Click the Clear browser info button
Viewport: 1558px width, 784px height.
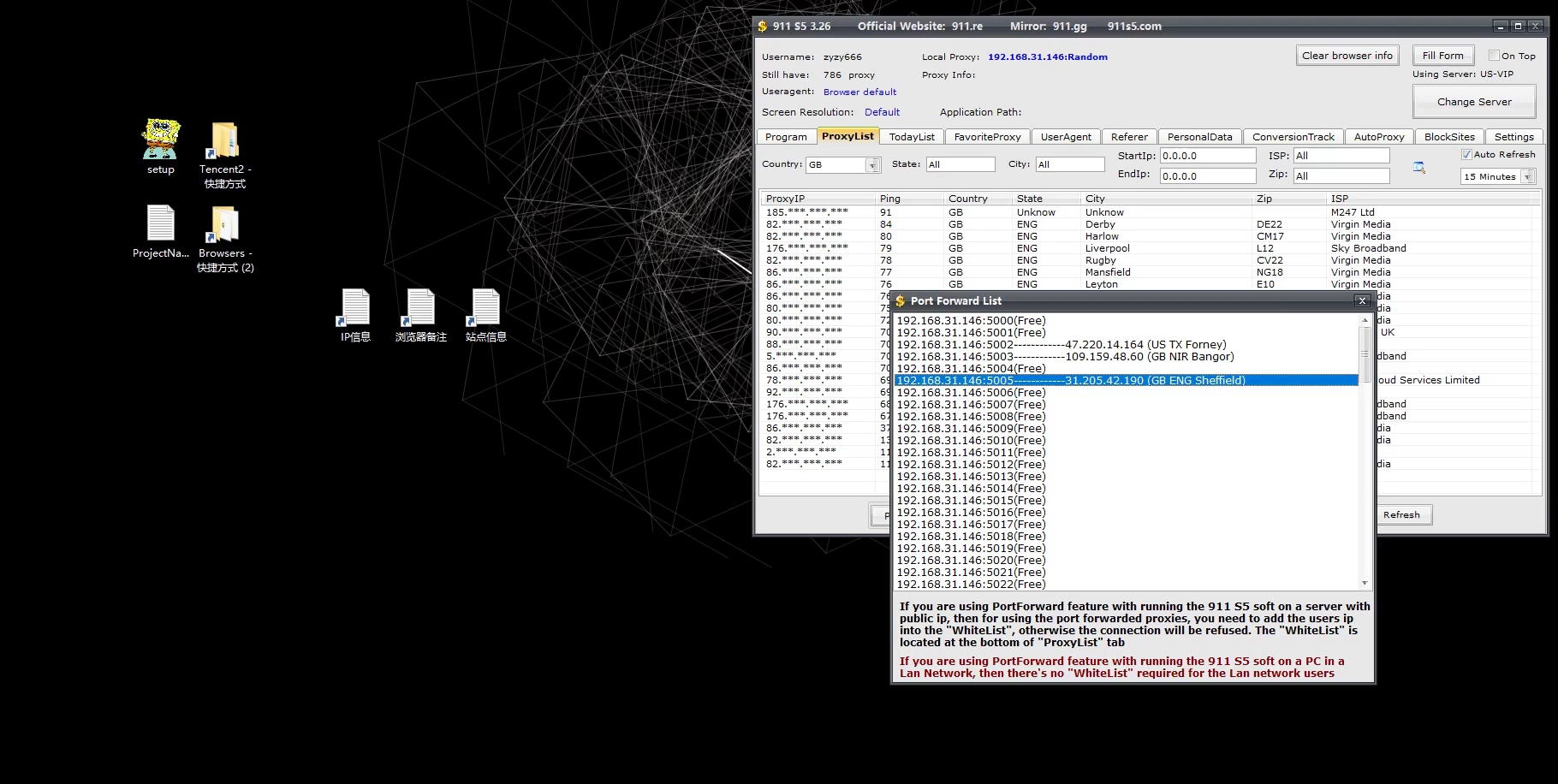1347,56
